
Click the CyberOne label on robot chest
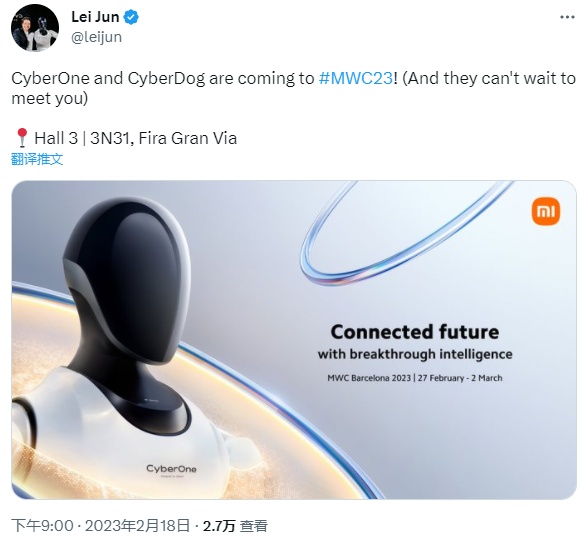(171, 469)
